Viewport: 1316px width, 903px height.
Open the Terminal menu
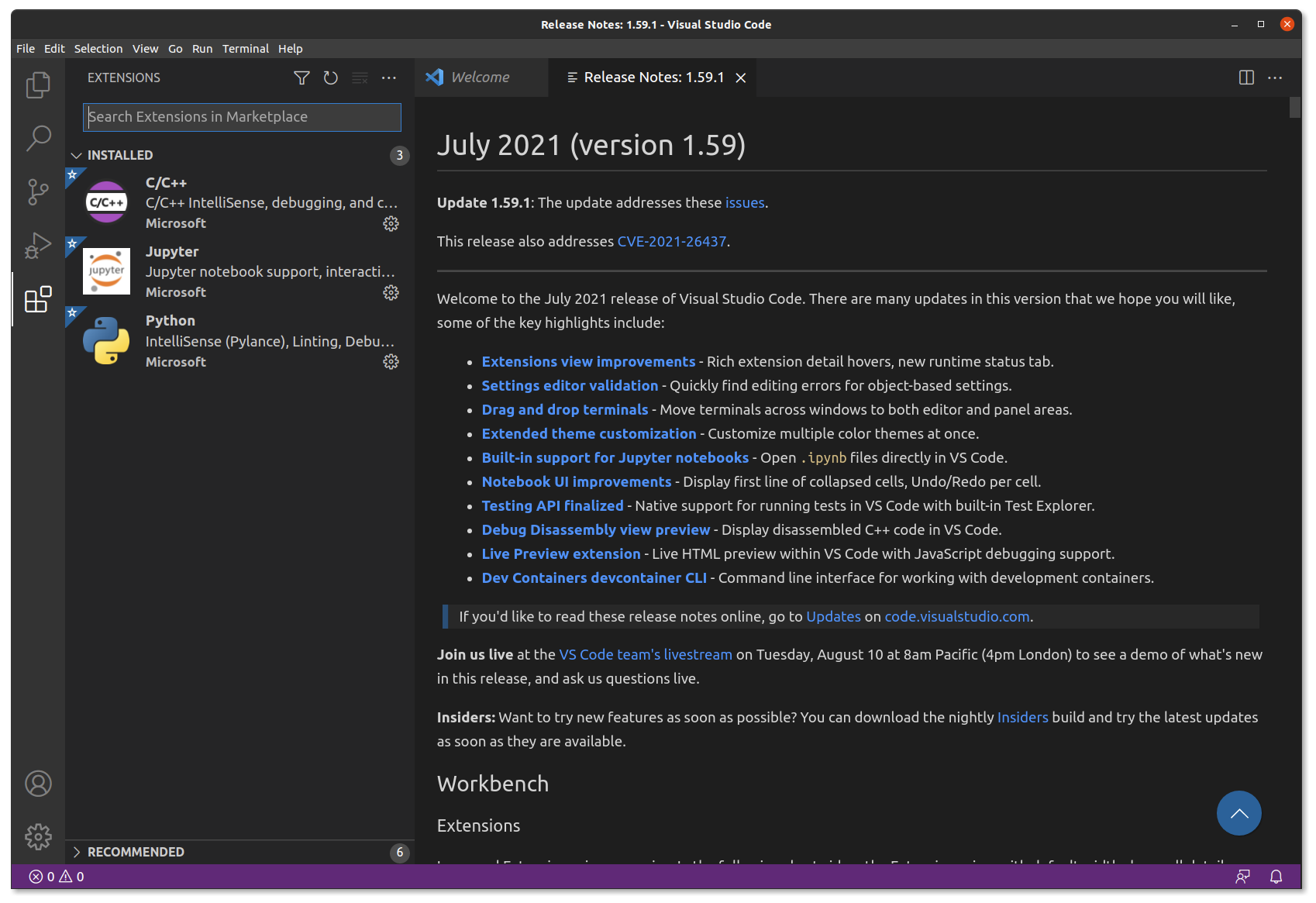246,48
